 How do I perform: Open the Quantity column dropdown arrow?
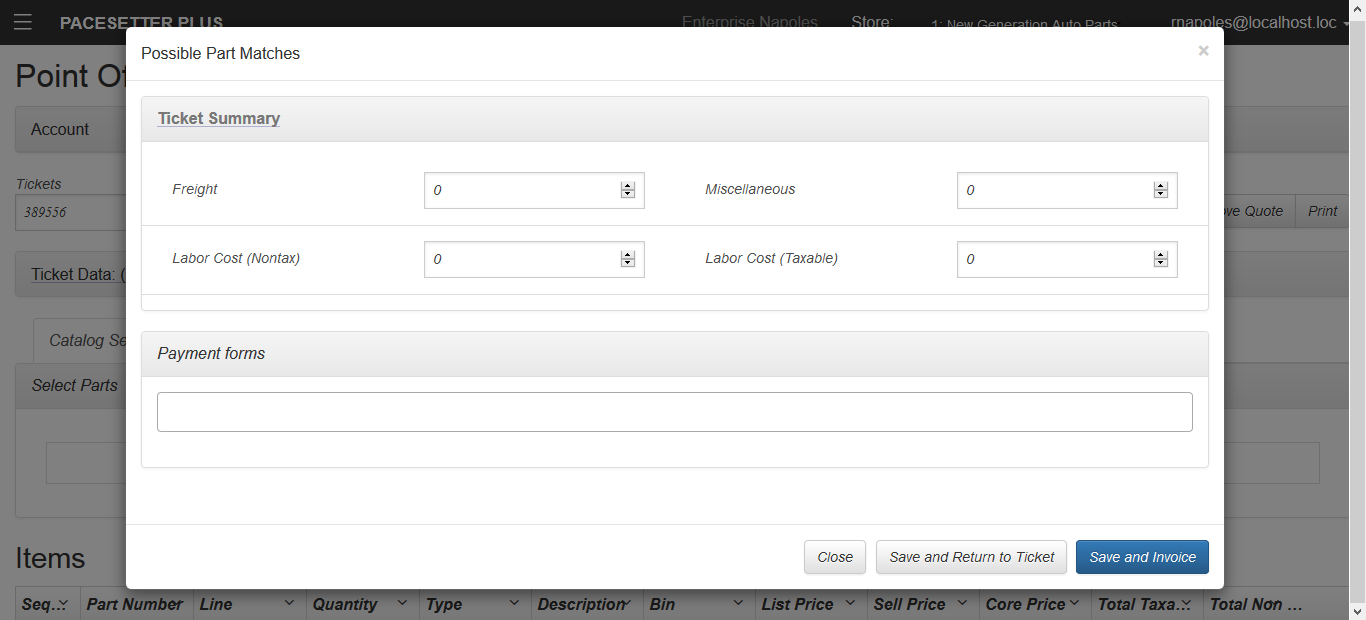[402, 603]
